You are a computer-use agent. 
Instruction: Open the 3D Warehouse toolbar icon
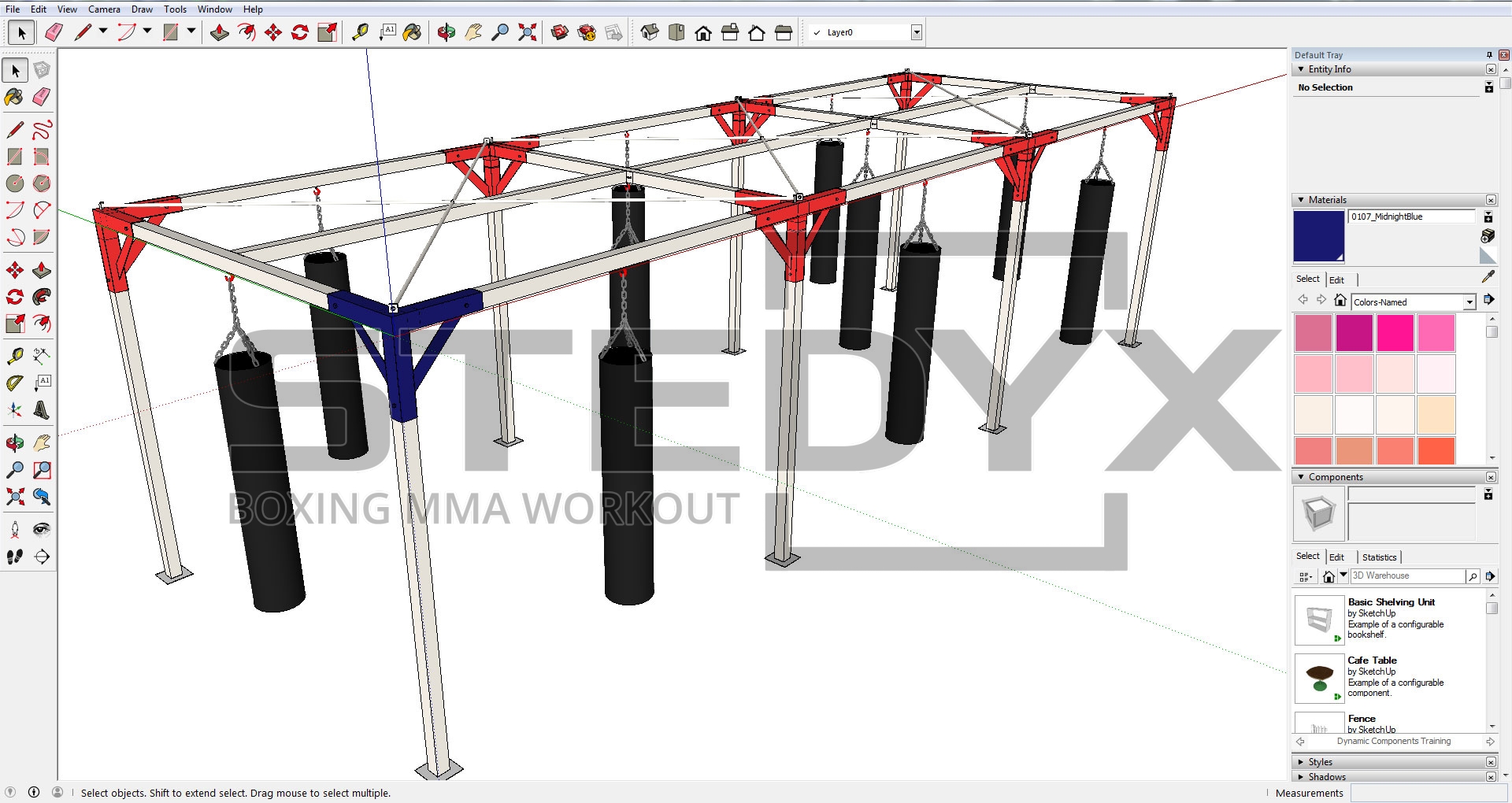[x=560, y=32]
